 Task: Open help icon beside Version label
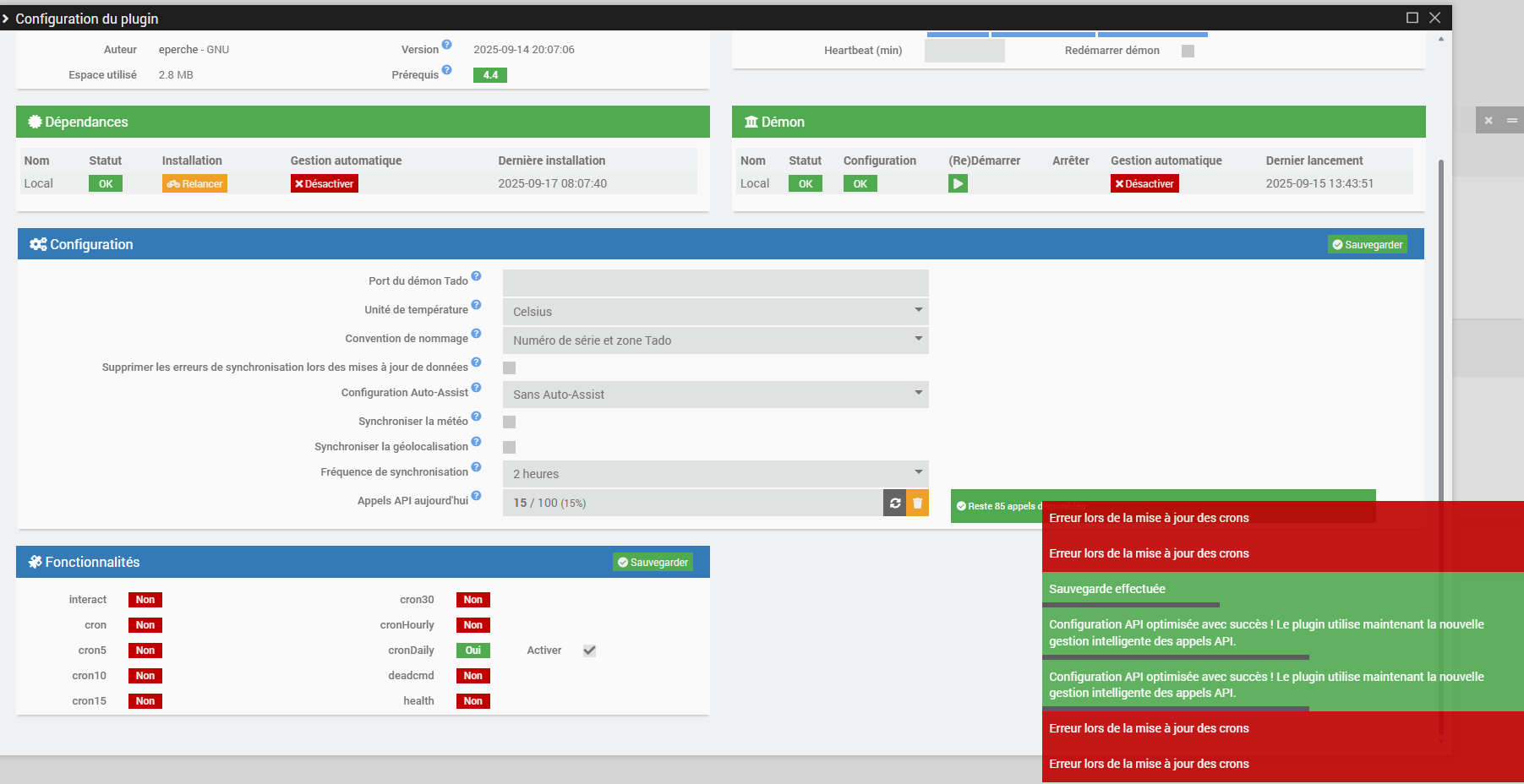click(446, 45)
